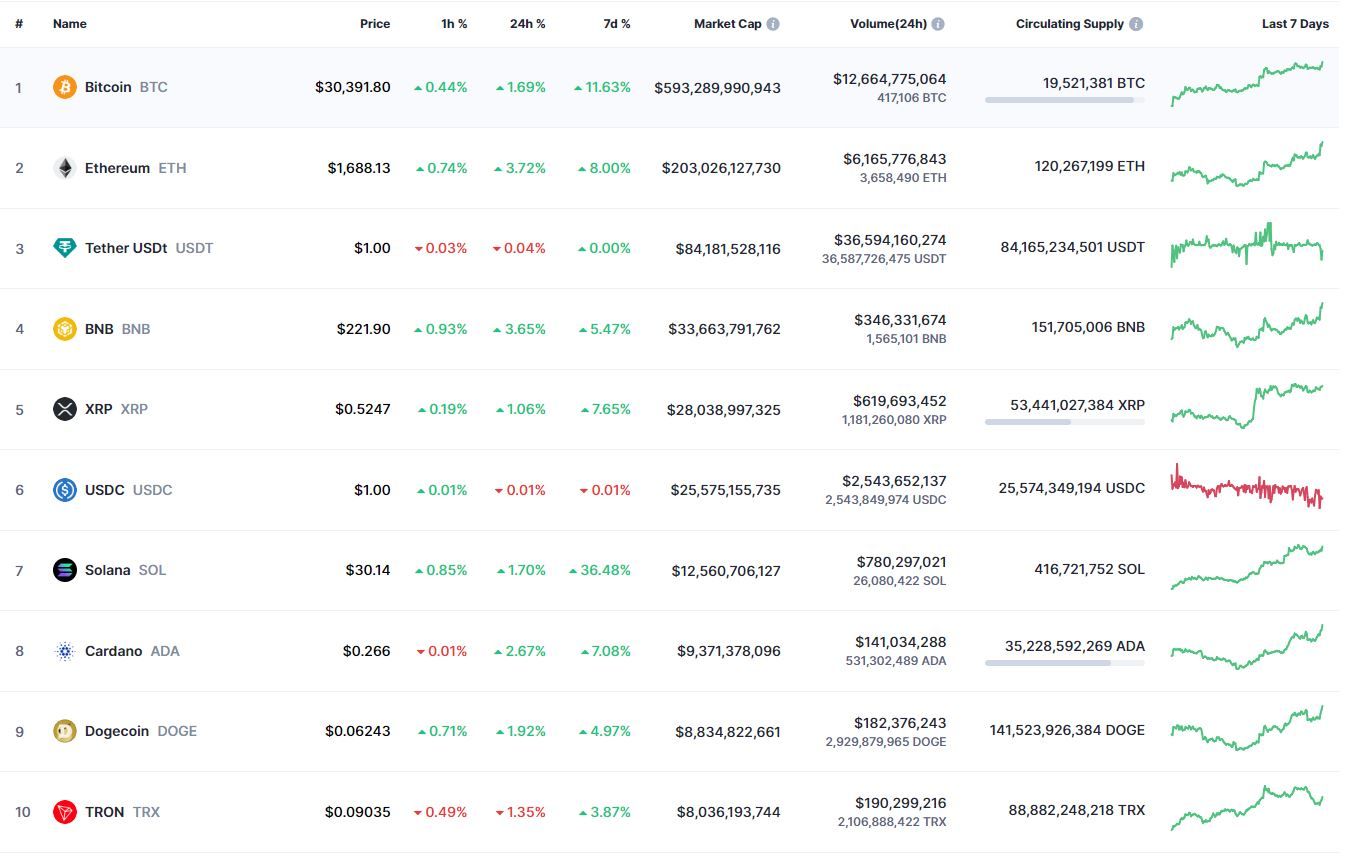Click the Bitcoin coin logo

coord(65,87)
